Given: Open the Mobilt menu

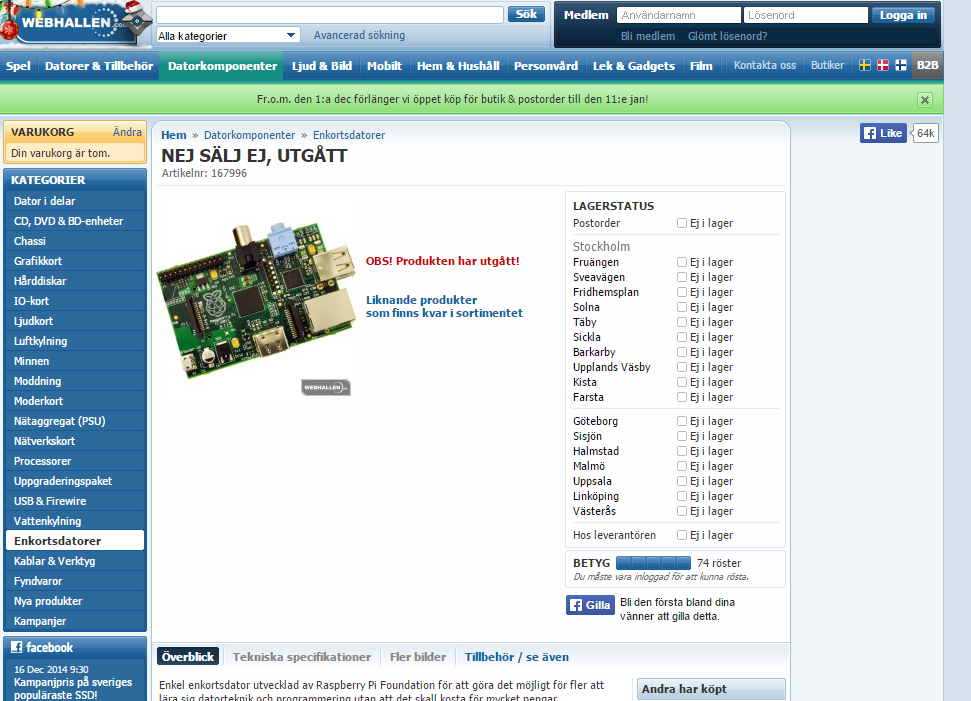Looking at the screenshot, I should pos(384,66).
